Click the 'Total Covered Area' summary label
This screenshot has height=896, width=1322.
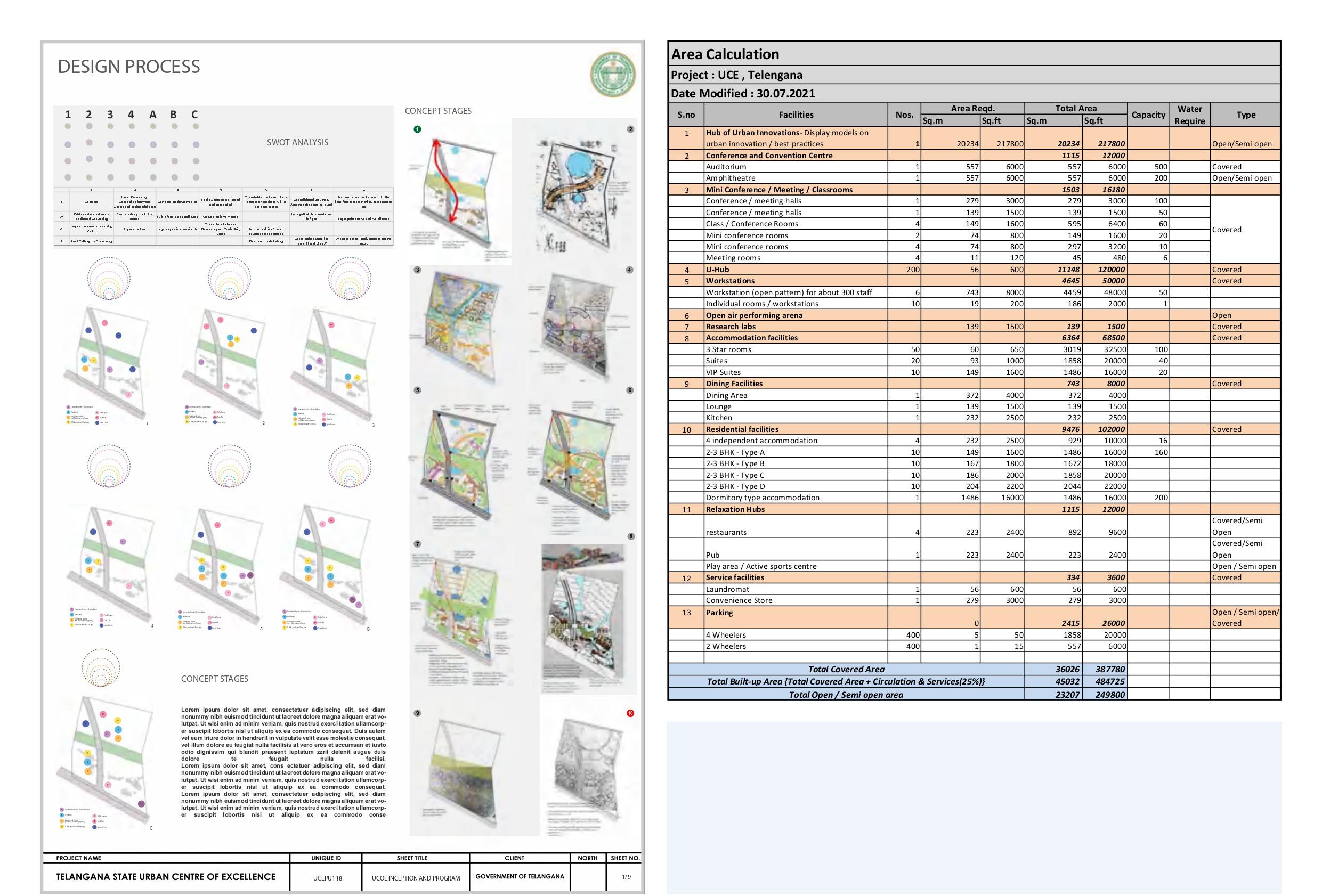tap(847, 669)
